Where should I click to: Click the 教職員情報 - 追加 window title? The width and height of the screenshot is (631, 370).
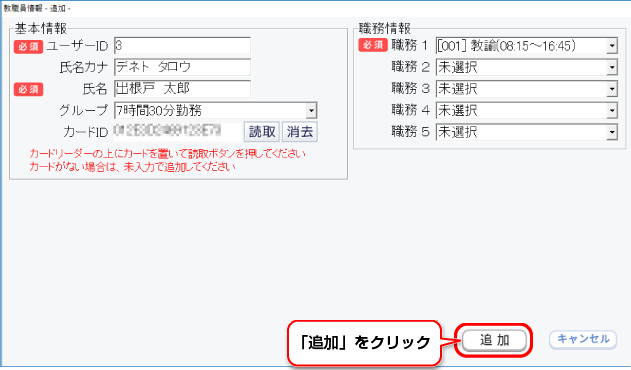tap(37, 8)
